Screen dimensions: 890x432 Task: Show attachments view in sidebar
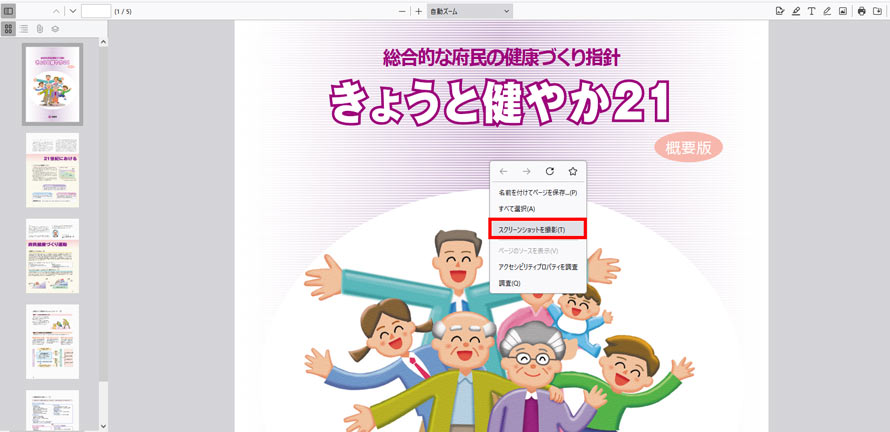tap(39, 28)
